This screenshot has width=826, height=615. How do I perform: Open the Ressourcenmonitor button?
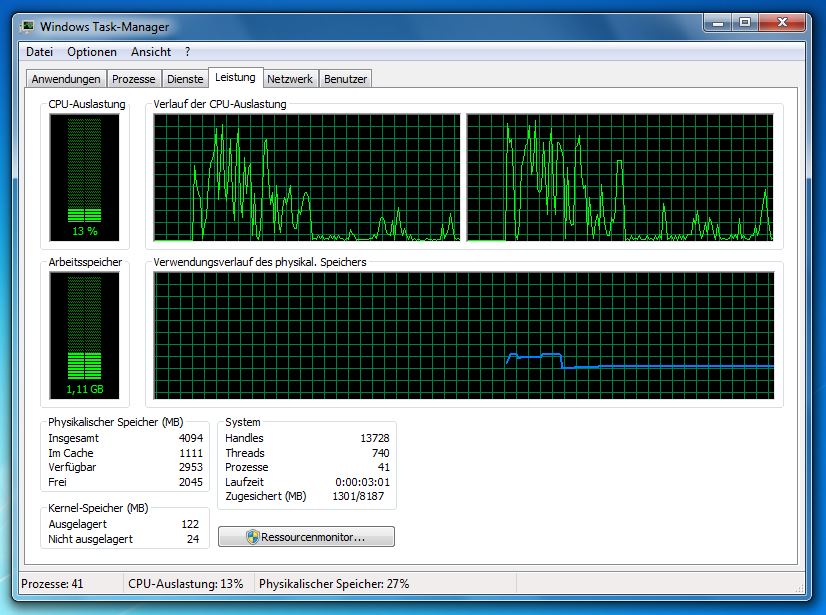point(306,536)
